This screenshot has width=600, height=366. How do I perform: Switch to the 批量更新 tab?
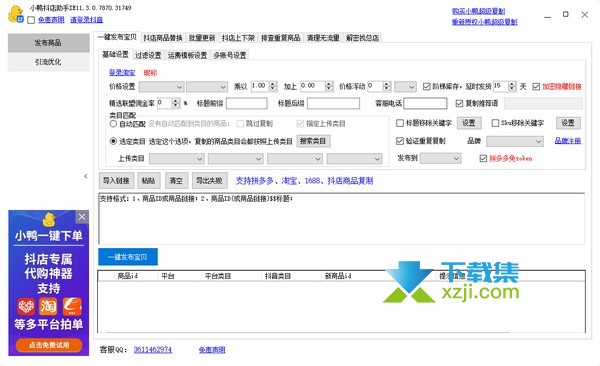click(x=202, y=38)
